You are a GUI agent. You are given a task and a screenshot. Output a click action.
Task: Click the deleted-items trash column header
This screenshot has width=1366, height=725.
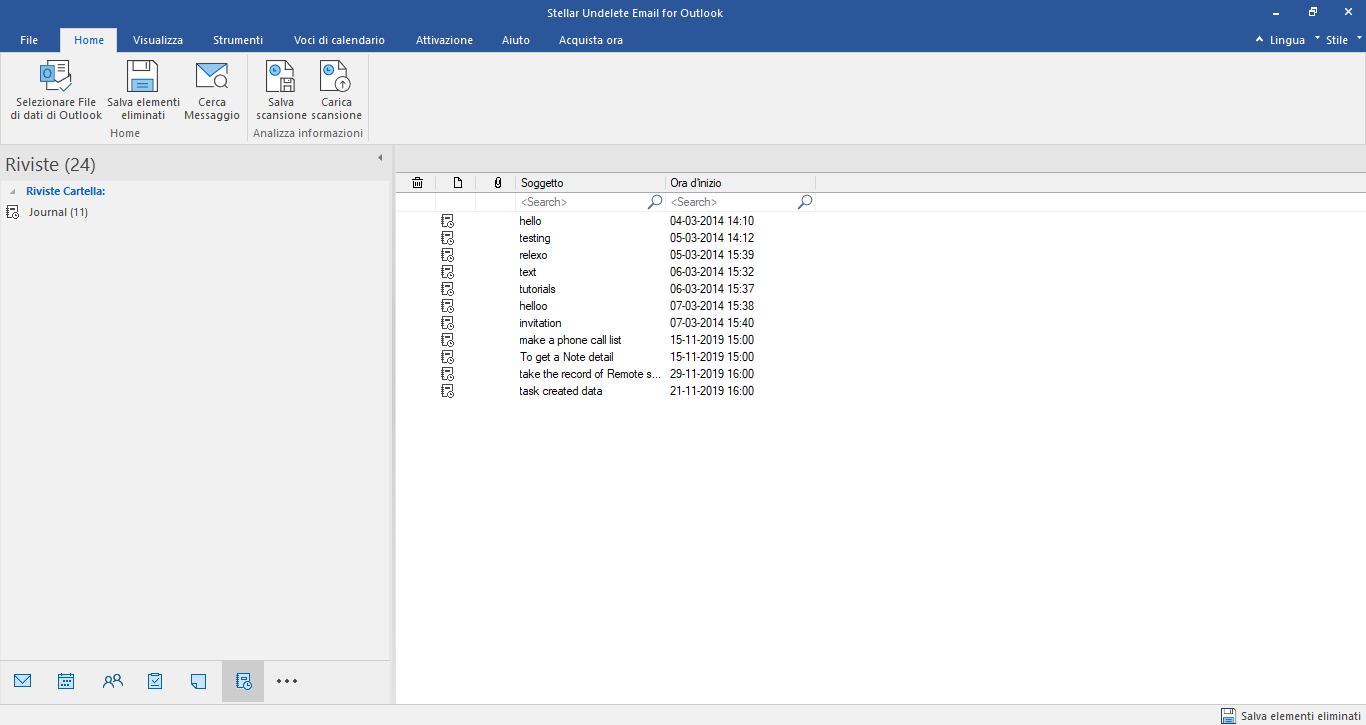pos(418,183)
